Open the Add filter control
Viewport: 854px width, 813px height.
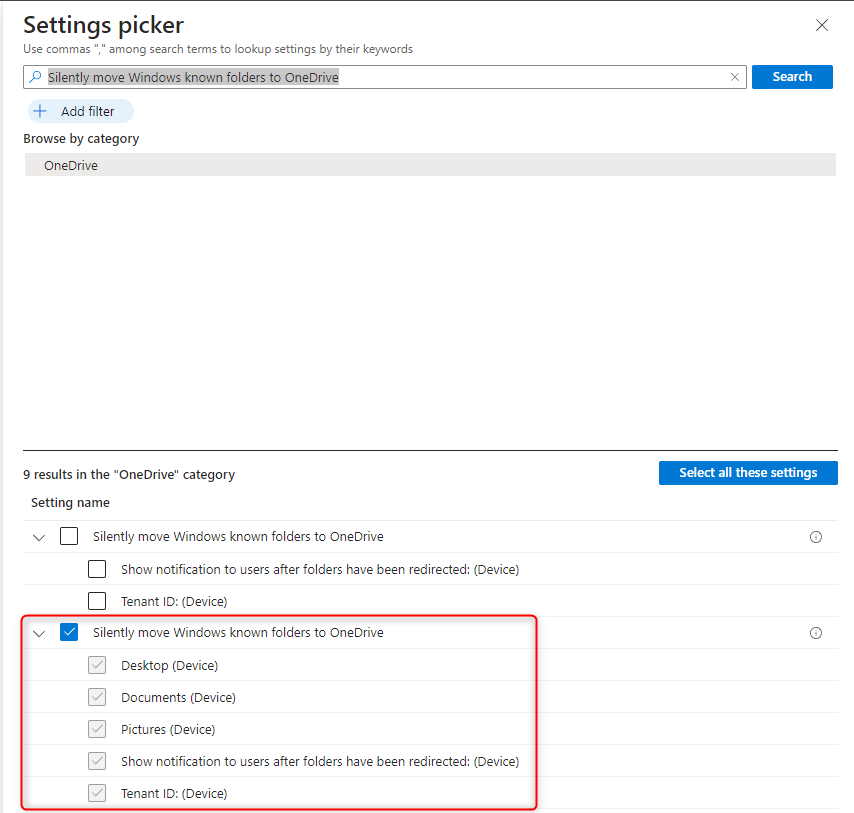(80, 111)
